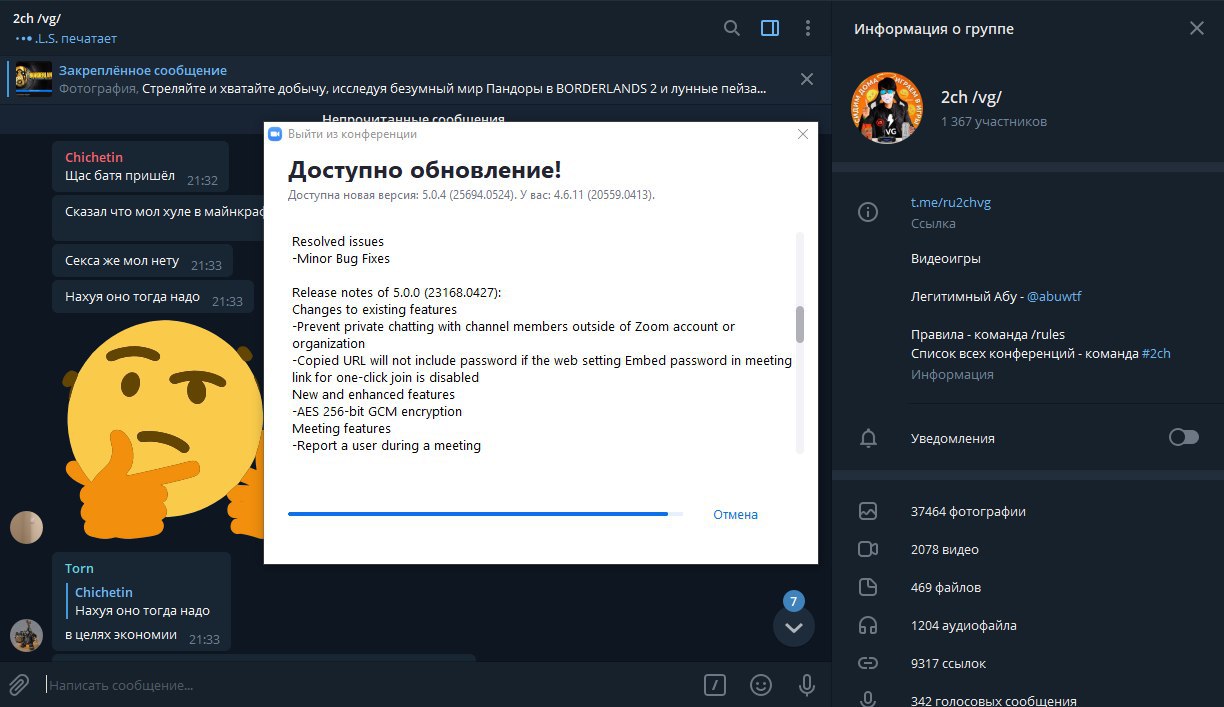Start voice recording with microphone icon
Image resolution: width=1224 pixels, height=707 pixels.
point(807,685)
